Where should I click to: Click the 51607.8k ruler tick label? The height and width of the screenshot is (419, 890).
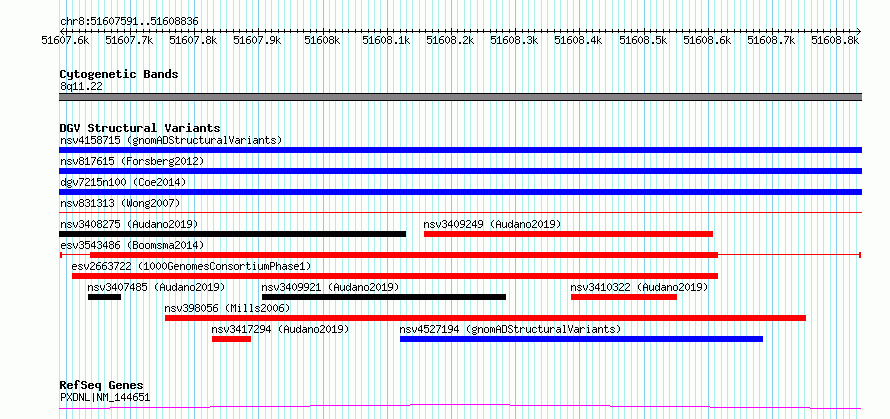(x=194, y=40)
